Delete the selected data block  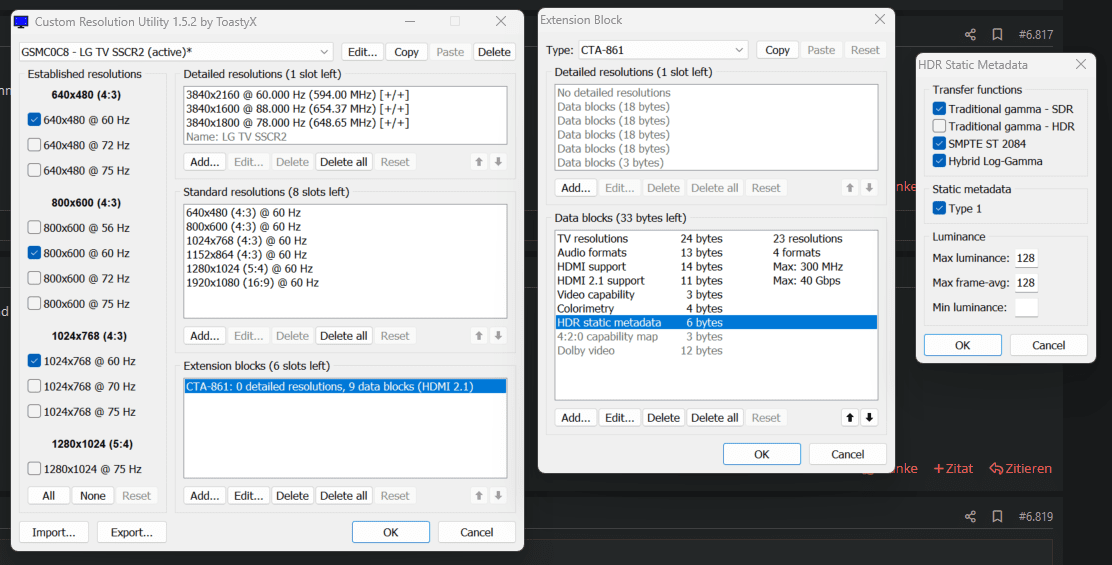pos(663,418)
